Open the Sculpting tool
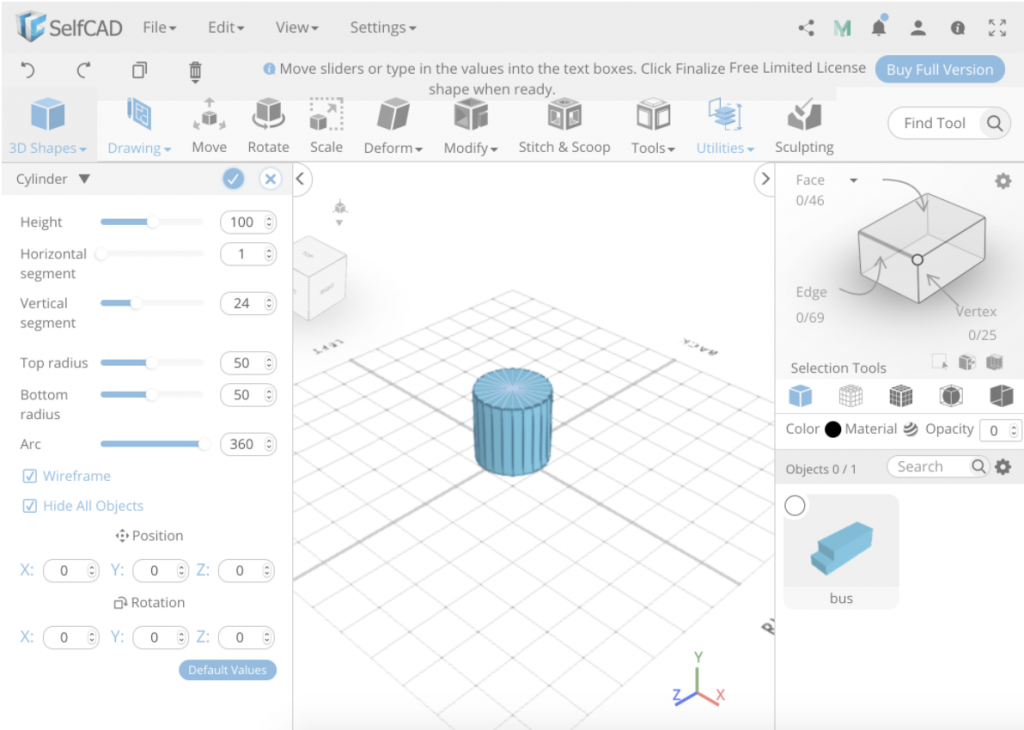This screenshot has width=1024, height=730. 803,125
